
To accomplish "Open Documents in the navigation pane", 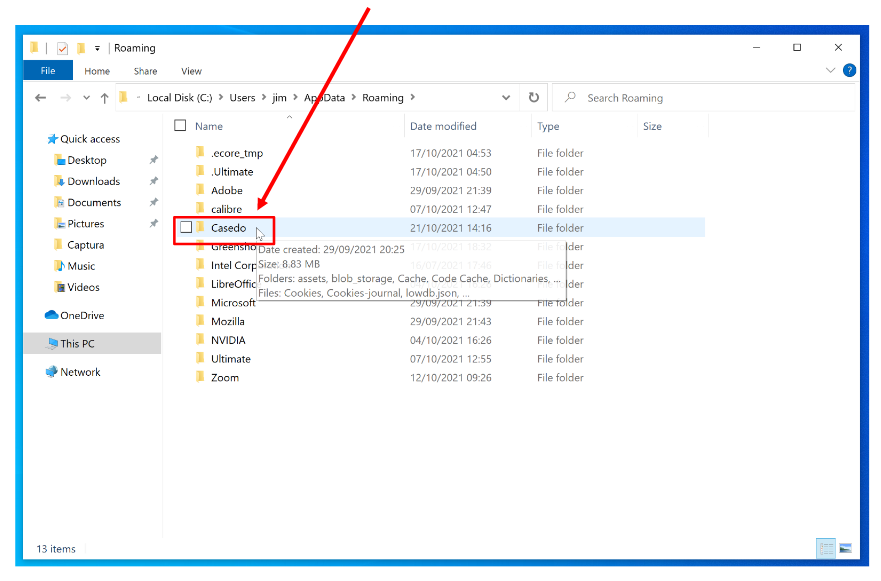I will [x=88, y=202].
